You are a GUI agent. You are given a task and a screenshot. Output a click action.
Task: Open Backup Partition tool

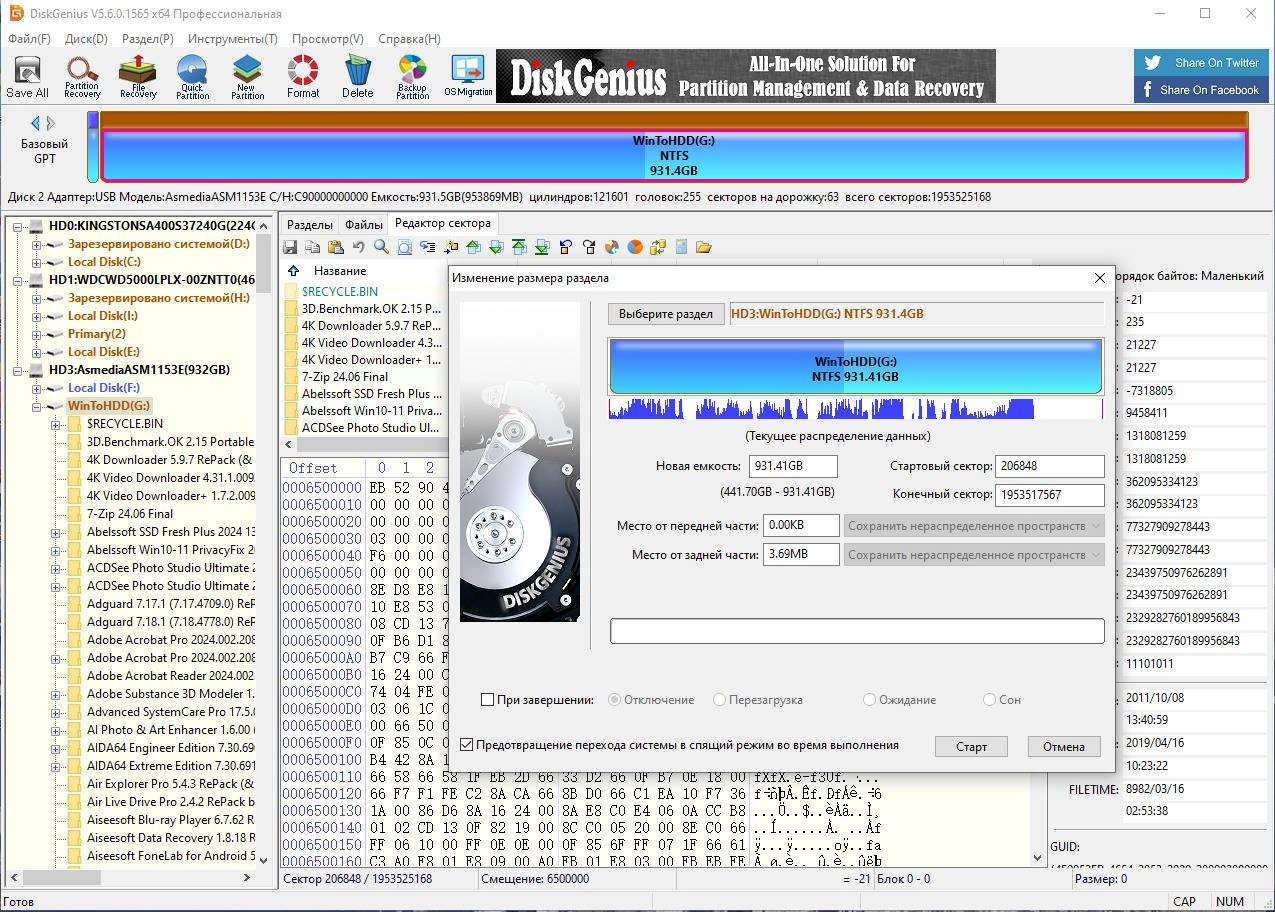[411, 73]
